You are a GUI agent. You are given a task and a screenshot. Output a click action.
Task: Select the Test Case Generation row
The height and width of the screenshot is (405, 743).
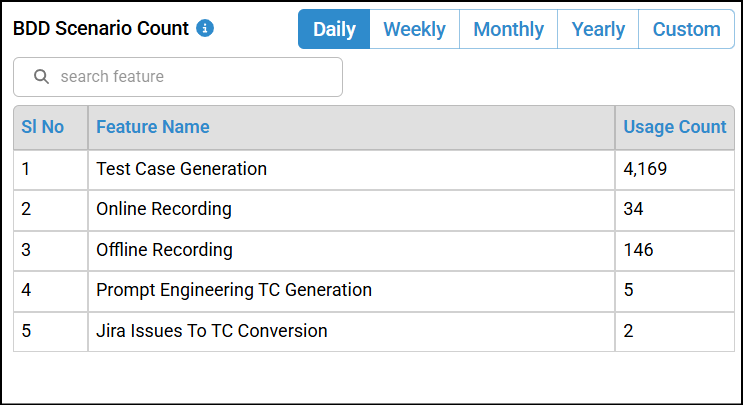point(181,169)
